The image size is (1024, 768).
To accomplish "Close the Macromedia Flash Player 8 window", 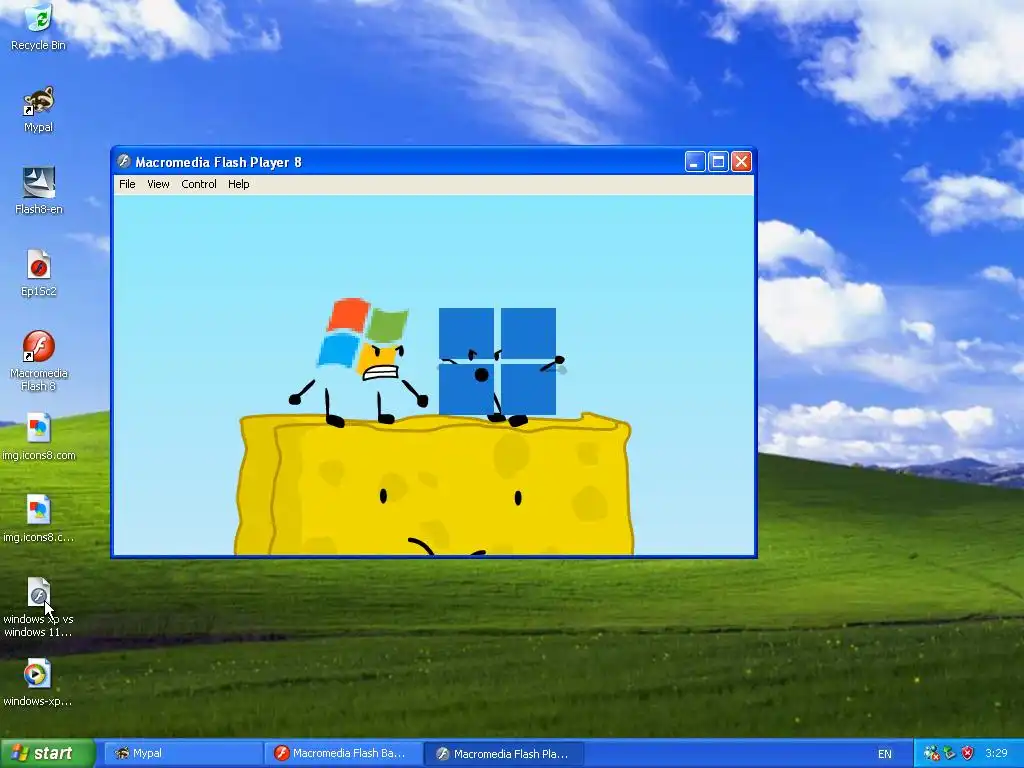I will point(741,161).
